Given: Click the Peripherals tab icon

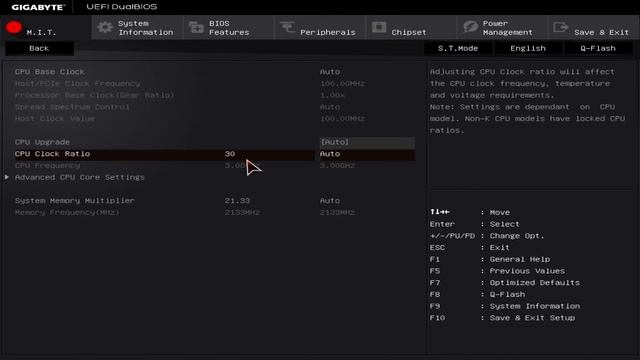Looking at the screenshot, I should pyautogui.click(x=287, y=27).
